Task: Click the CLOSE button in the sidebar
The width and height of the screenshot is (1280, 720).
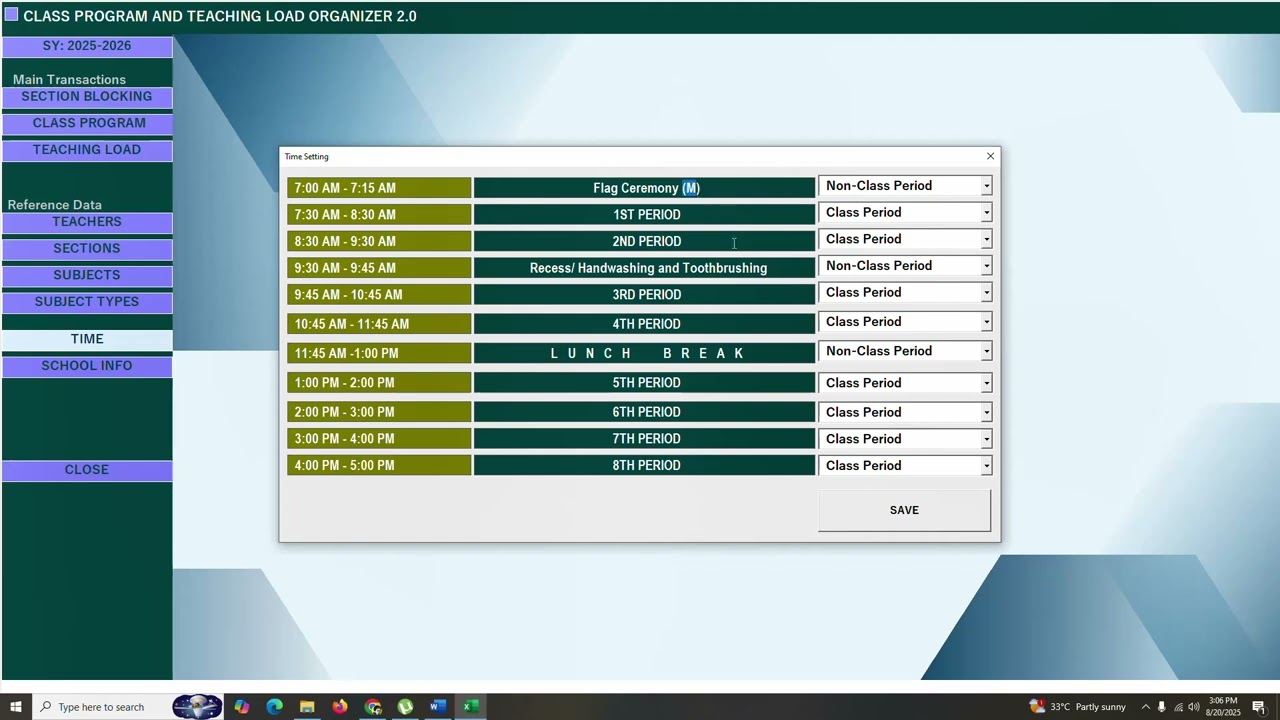Action: tap(87, 470)
